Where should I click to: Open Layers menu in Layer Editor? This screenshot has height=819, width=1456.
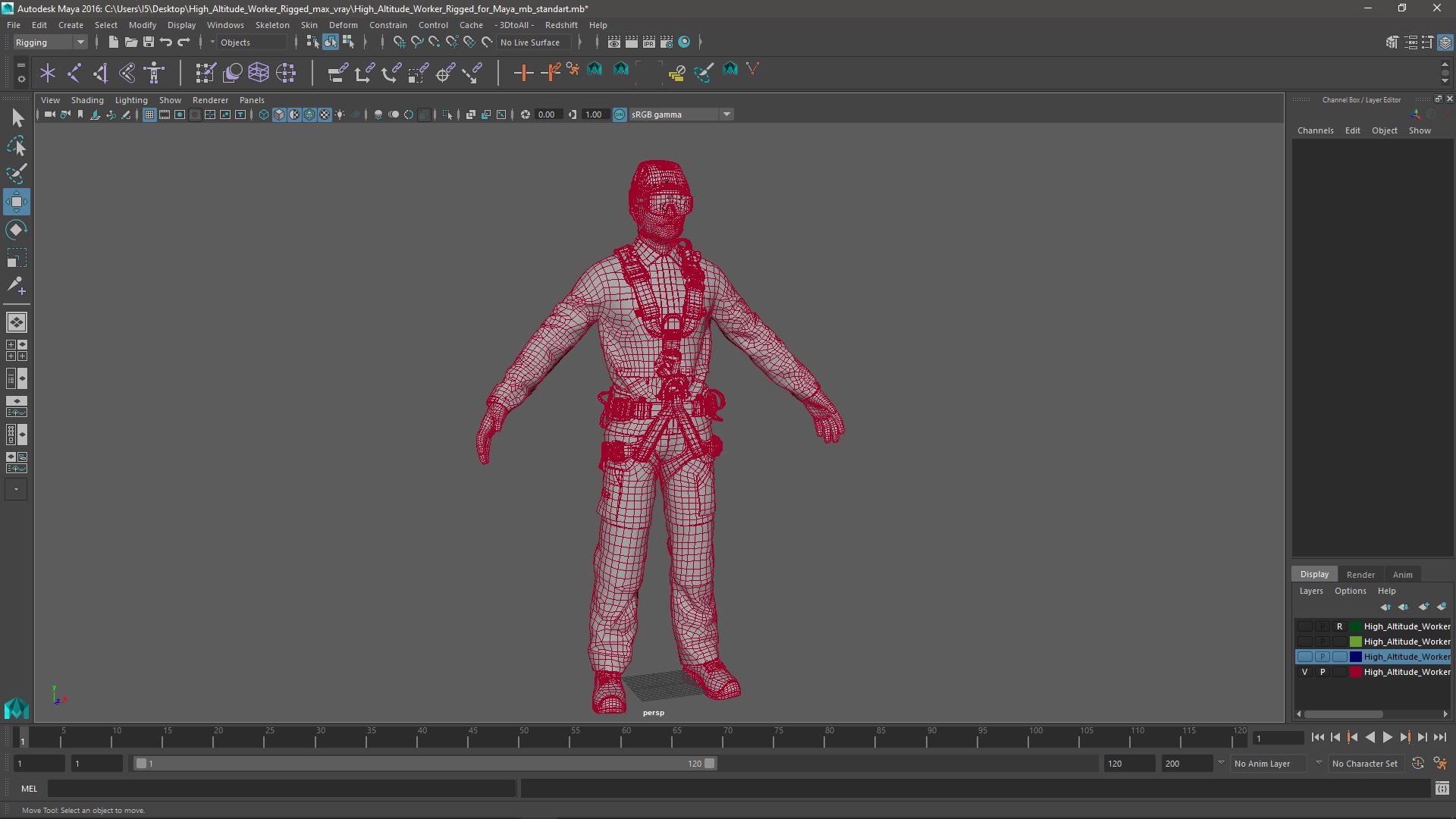[1310, 591]
